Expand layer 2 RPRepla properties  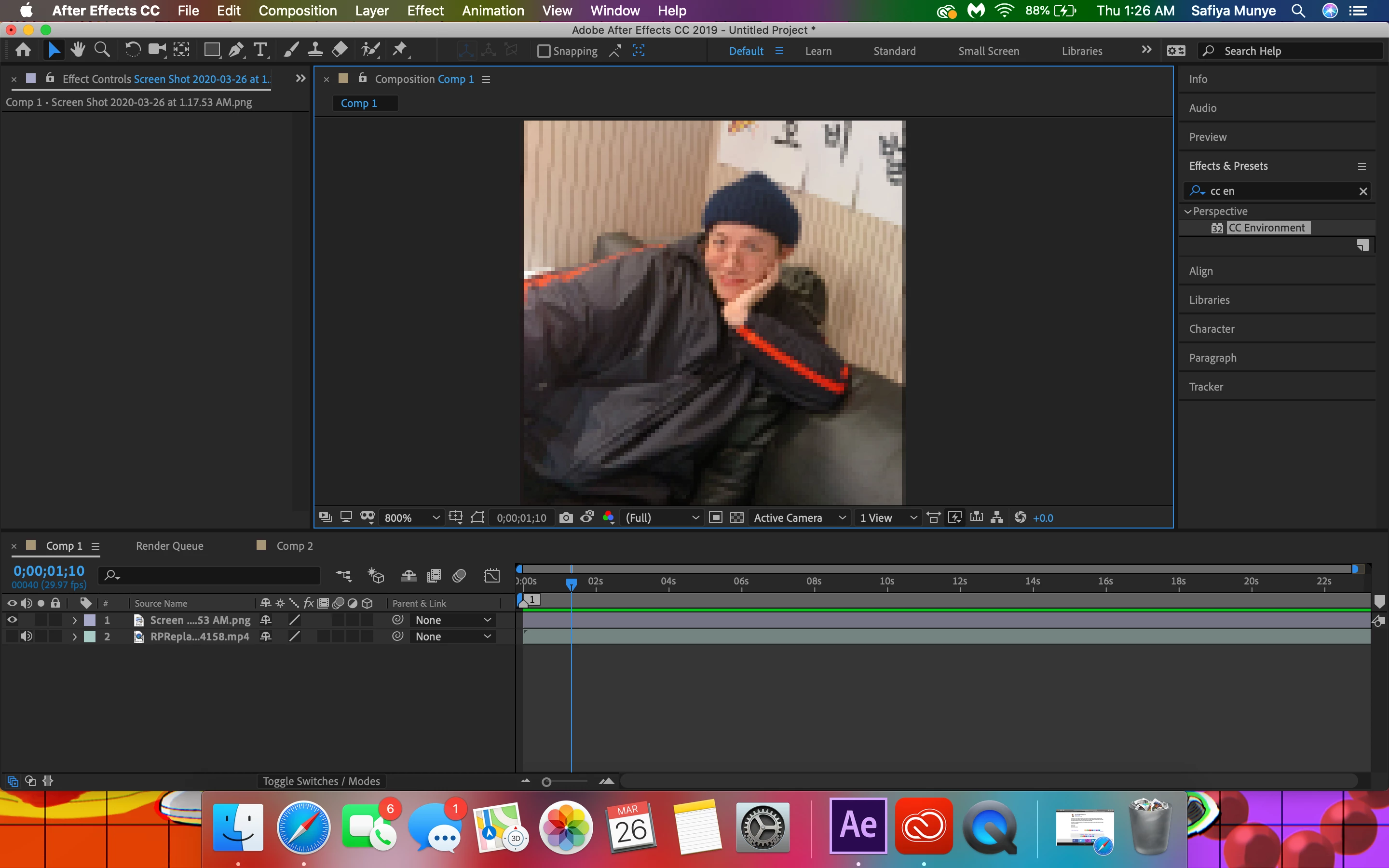pyautogui.click(x=75, y=637)
